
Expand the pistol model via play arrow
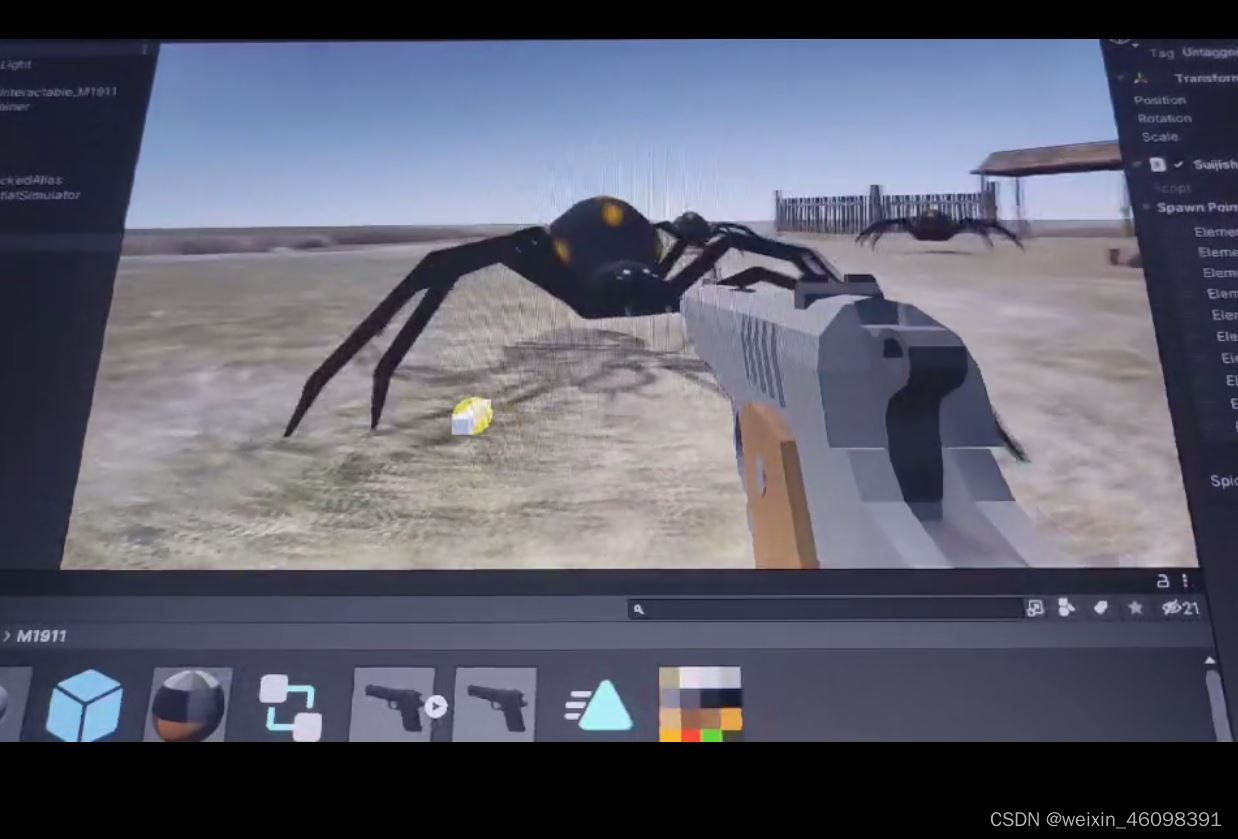435,706
